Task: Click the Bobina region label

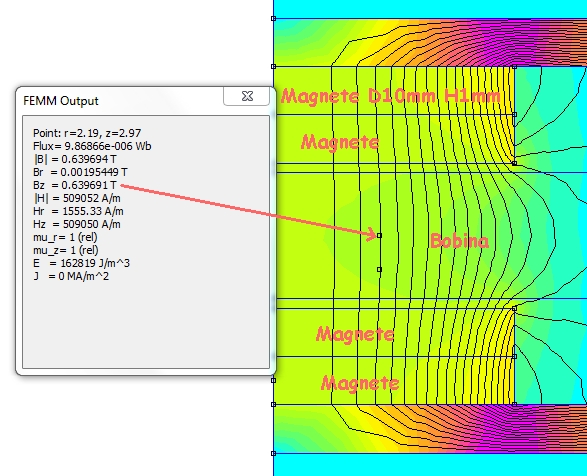Action: 459,241
